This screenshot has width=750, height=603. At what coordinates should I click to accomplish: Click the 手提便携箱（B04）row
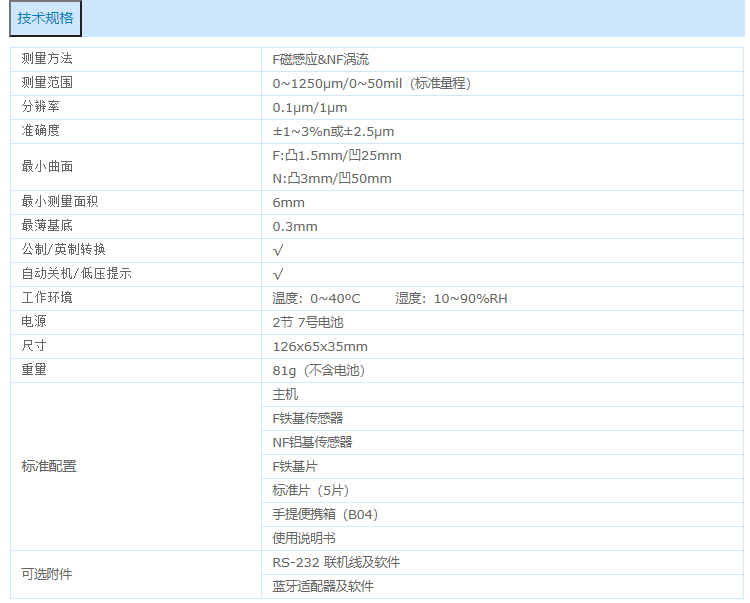325,515
